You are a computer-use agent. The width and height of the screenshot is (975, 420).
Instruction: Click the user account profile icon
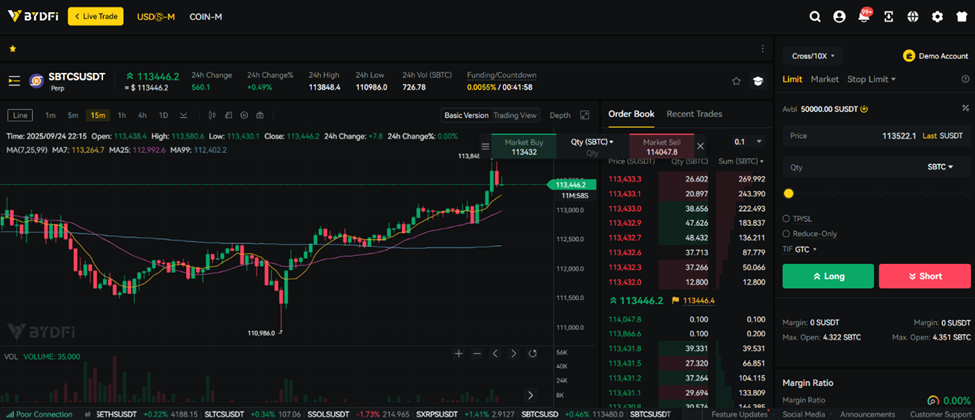(839, 17)
